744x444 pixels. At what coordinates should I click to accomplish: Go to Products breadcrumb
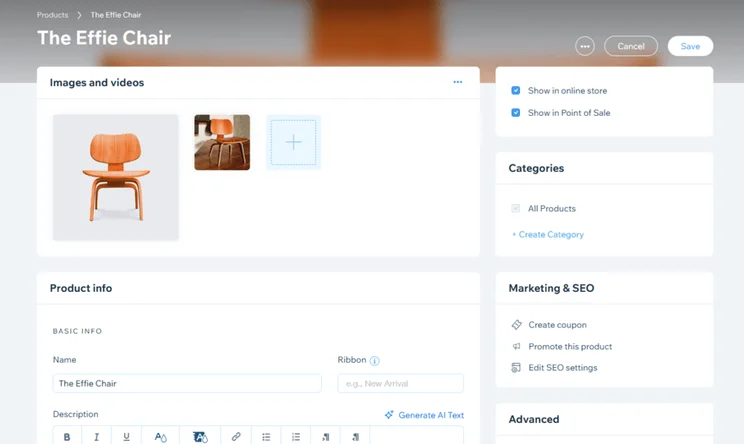(53, 15)
